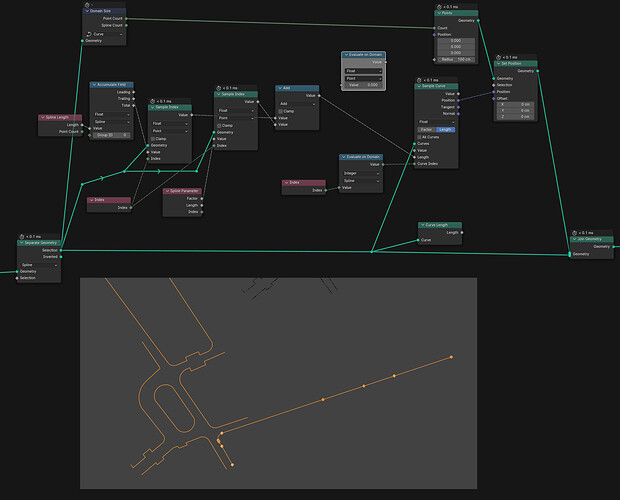Open the Add operation dropdown in Math node
This screenshot has width=620, height=500.
[x=297, y=104]
